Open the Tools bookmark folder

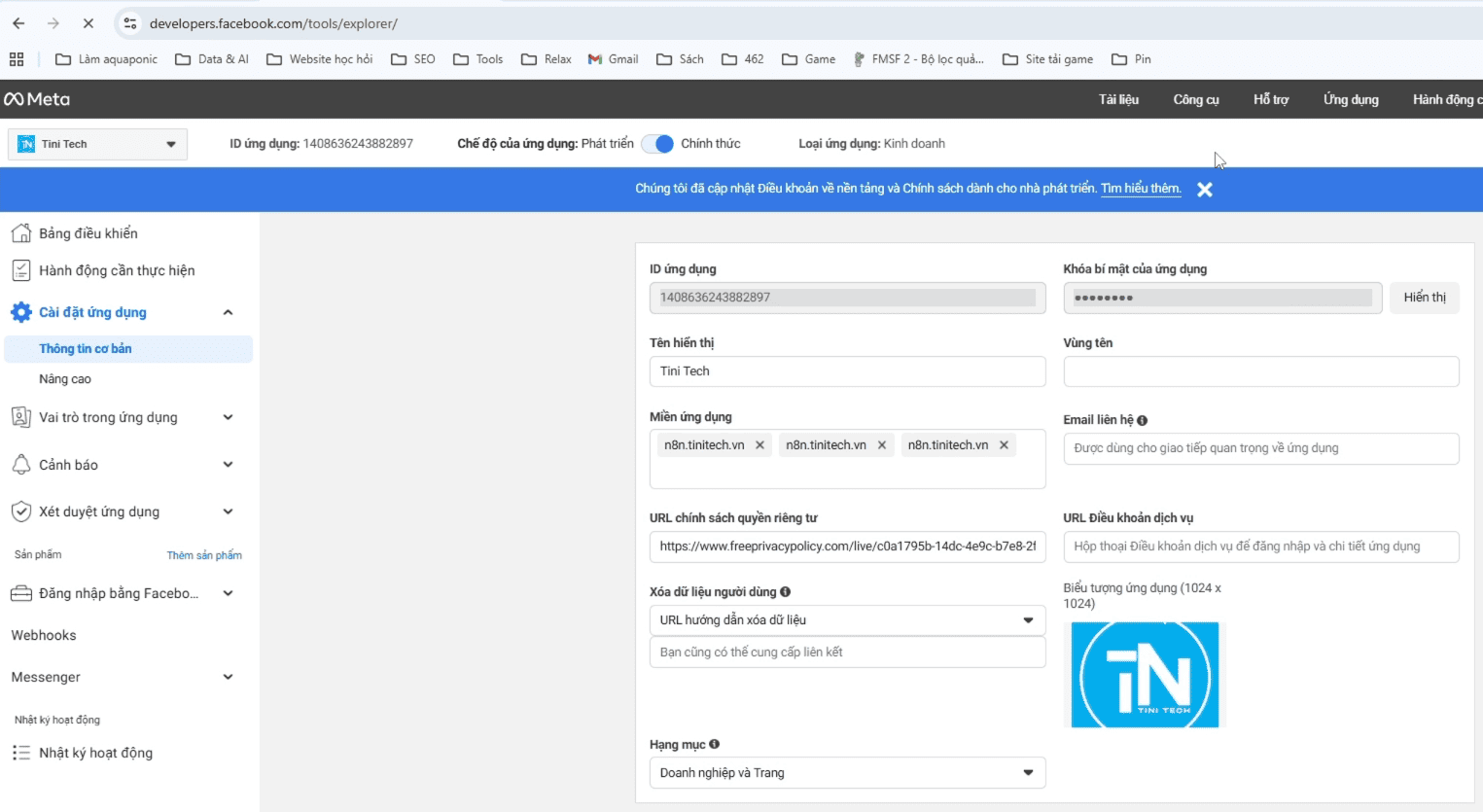click(x=478, y=59)
